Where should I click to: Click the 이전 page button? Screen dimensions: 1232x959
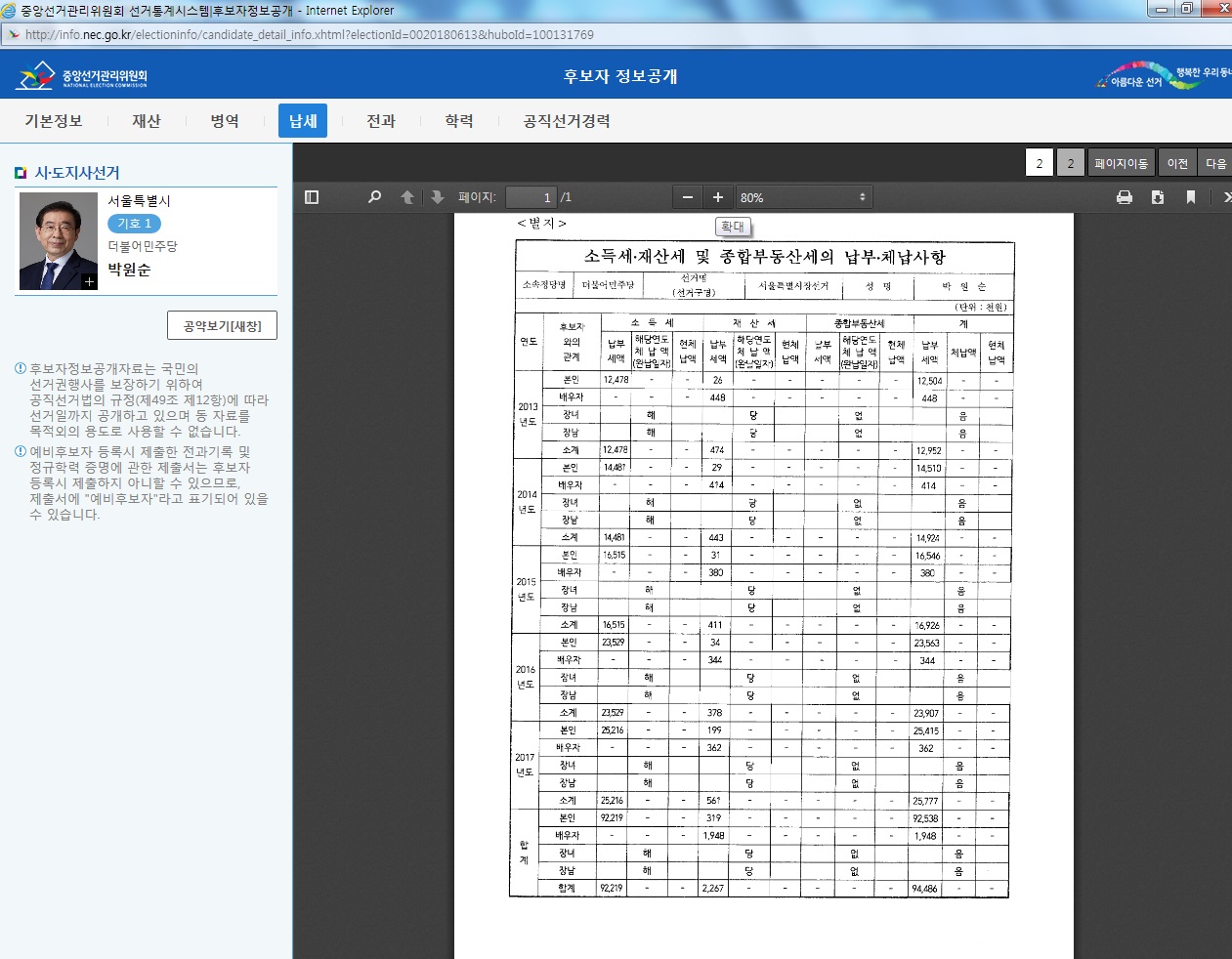(1177, 163)
